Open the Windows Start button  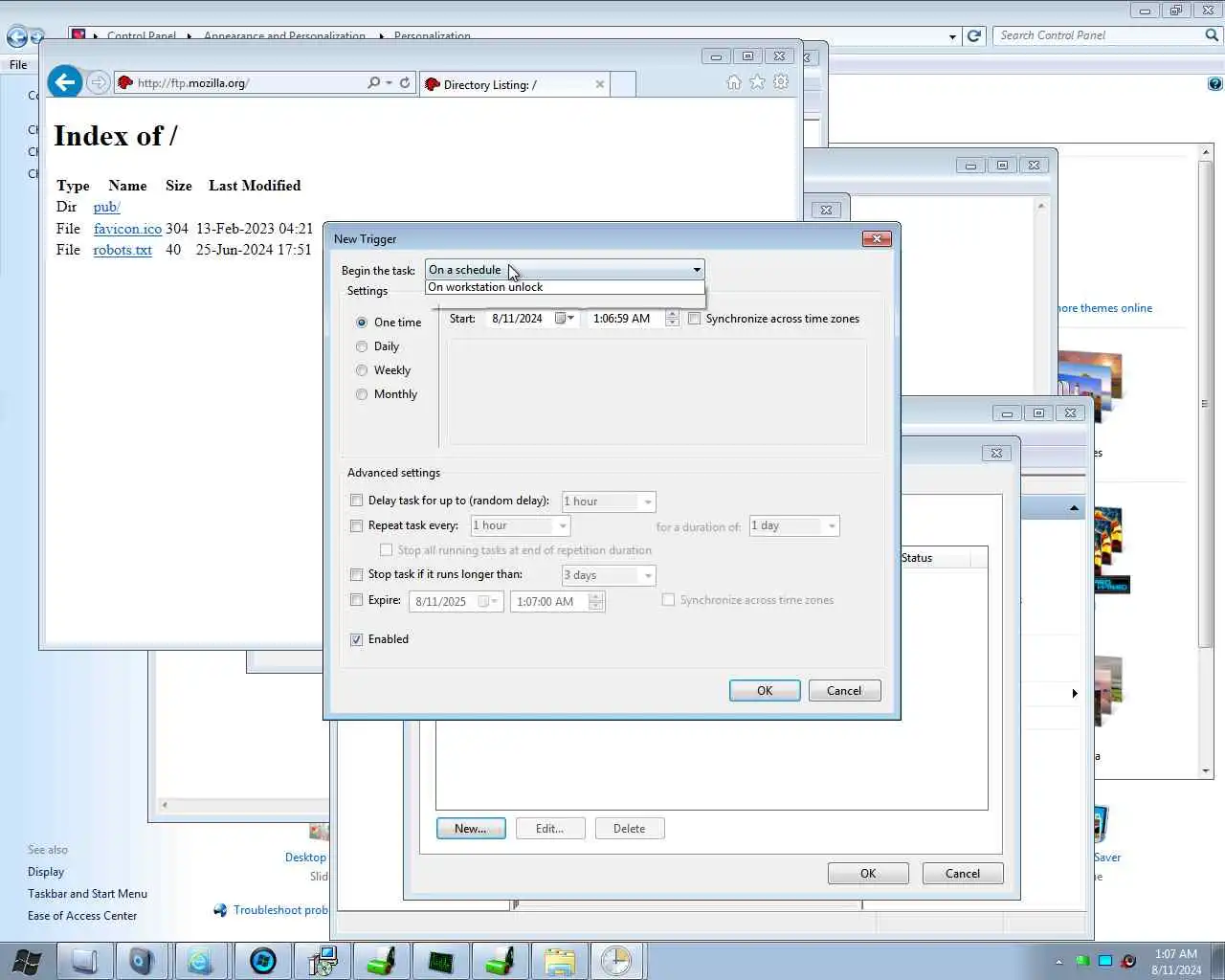coord(26,961)
